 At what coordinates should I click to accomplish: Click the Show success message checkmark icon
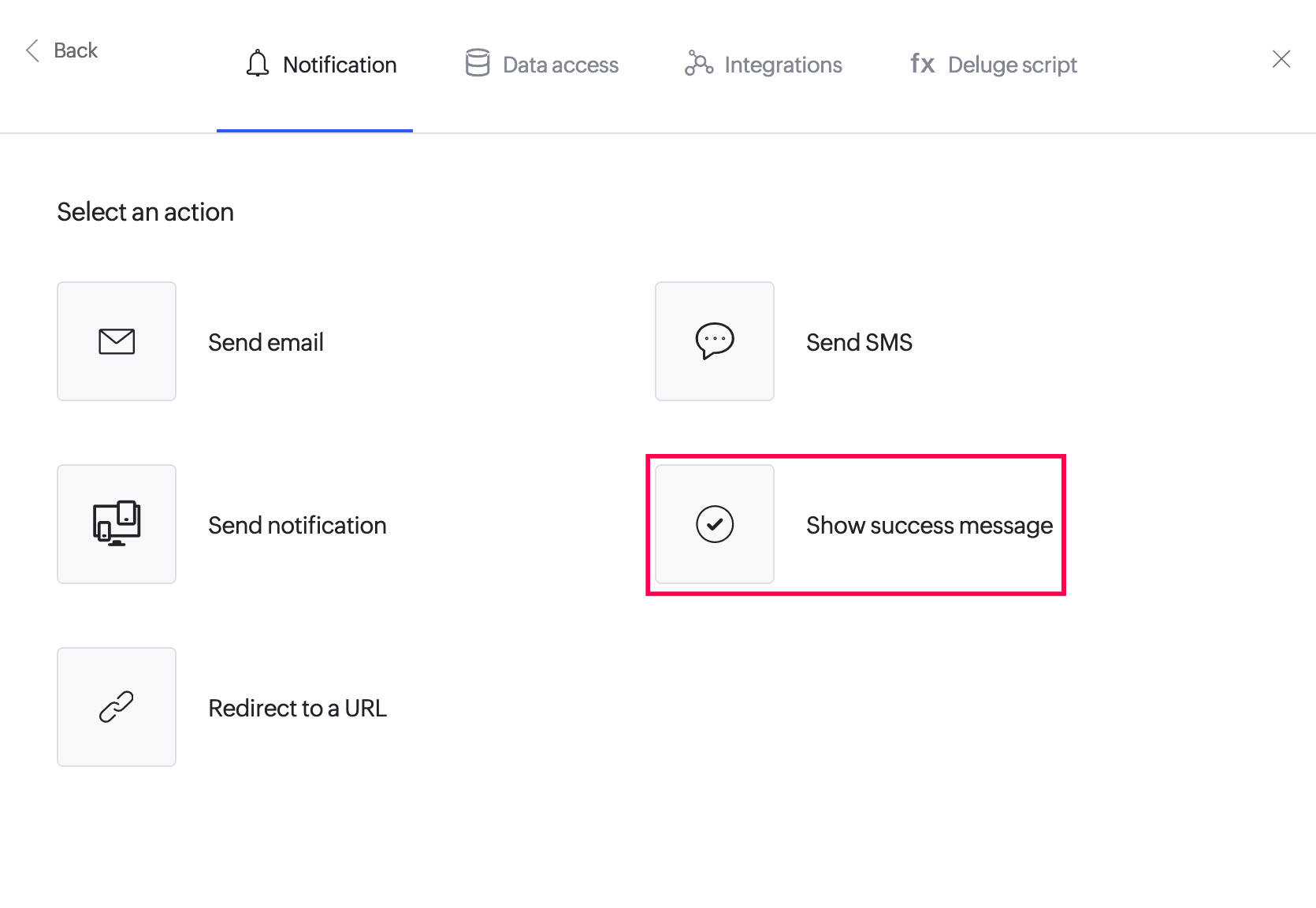point(715,524)
